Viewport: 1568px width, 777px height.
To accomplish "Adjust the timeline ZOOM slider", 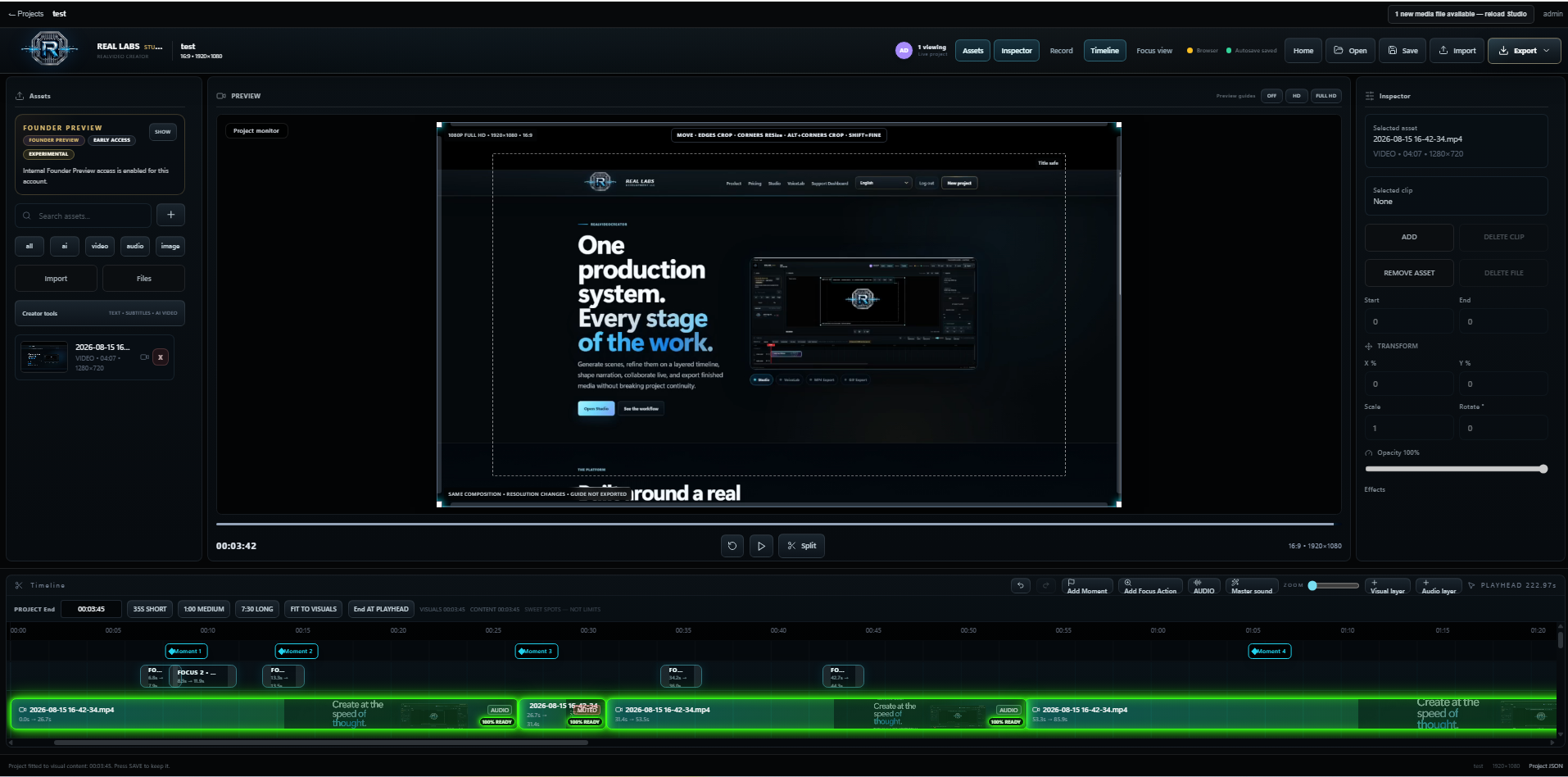I will 1333,585.
